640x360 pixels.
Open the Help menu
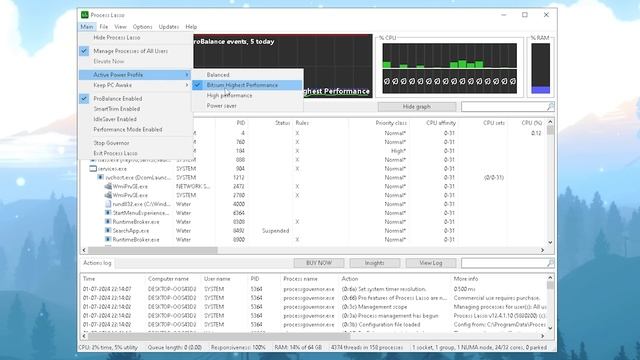pyautogui.click(x=191, y=27)
